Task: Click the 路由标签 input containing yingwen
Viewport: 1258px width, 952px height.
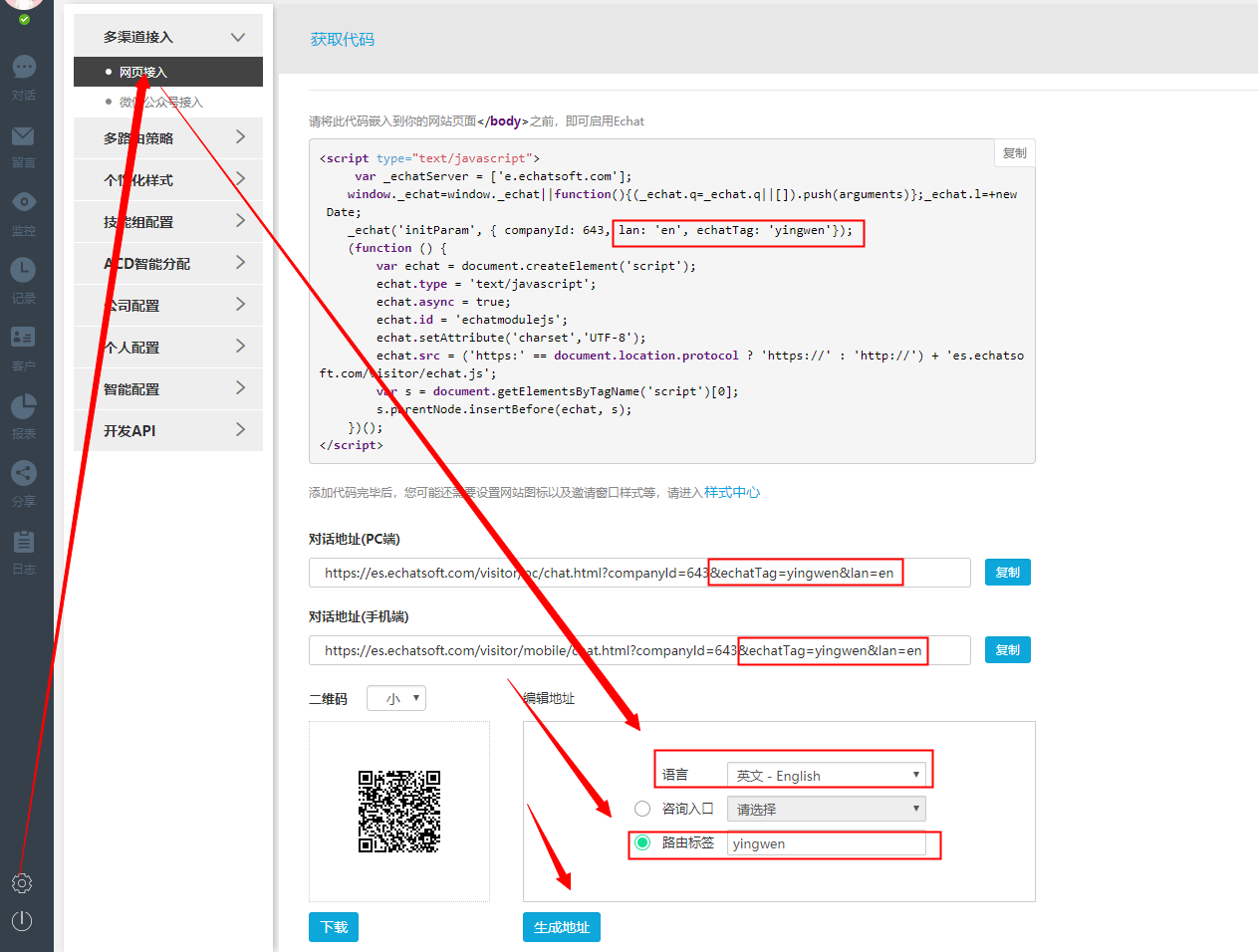Action: point(827,843)
